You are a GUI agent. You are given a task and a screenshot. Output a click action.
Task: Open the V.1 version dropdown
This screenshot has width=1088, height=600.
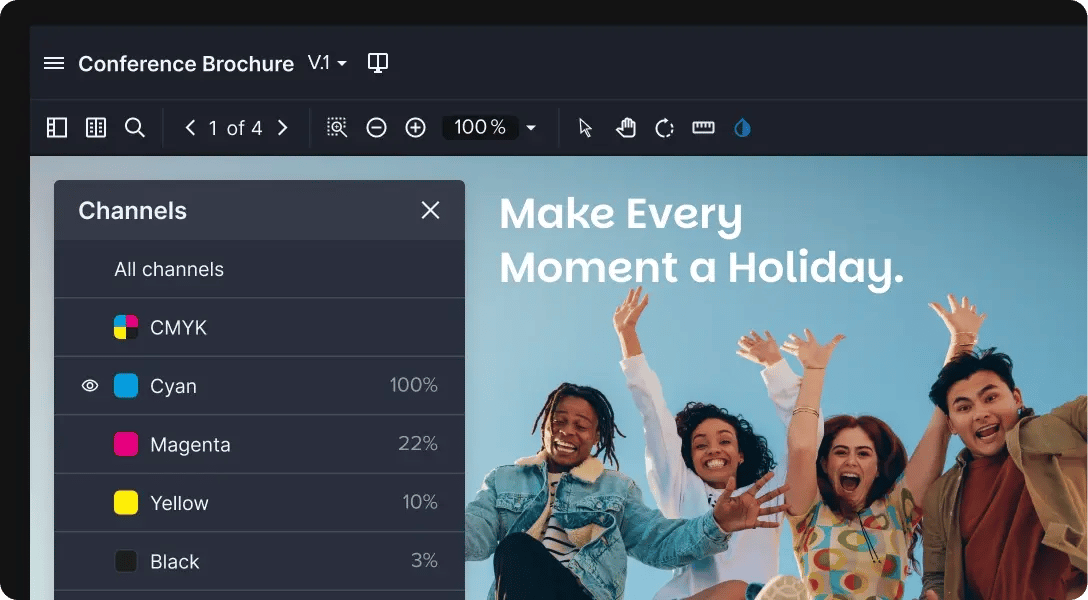coord(327,62)
